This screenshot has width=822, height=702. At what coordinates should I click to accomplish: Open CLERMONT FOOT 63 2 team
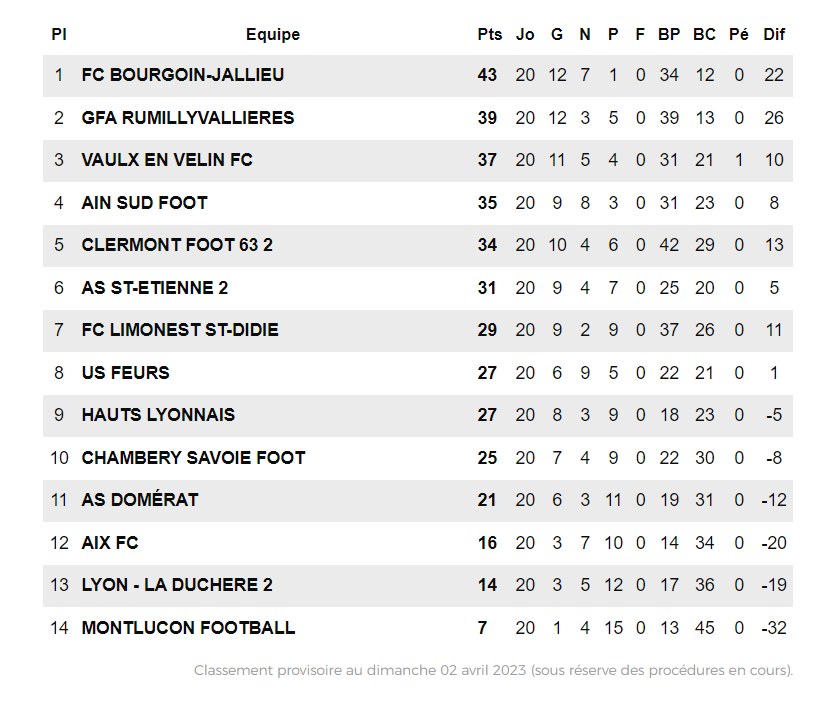click(177, 245)
